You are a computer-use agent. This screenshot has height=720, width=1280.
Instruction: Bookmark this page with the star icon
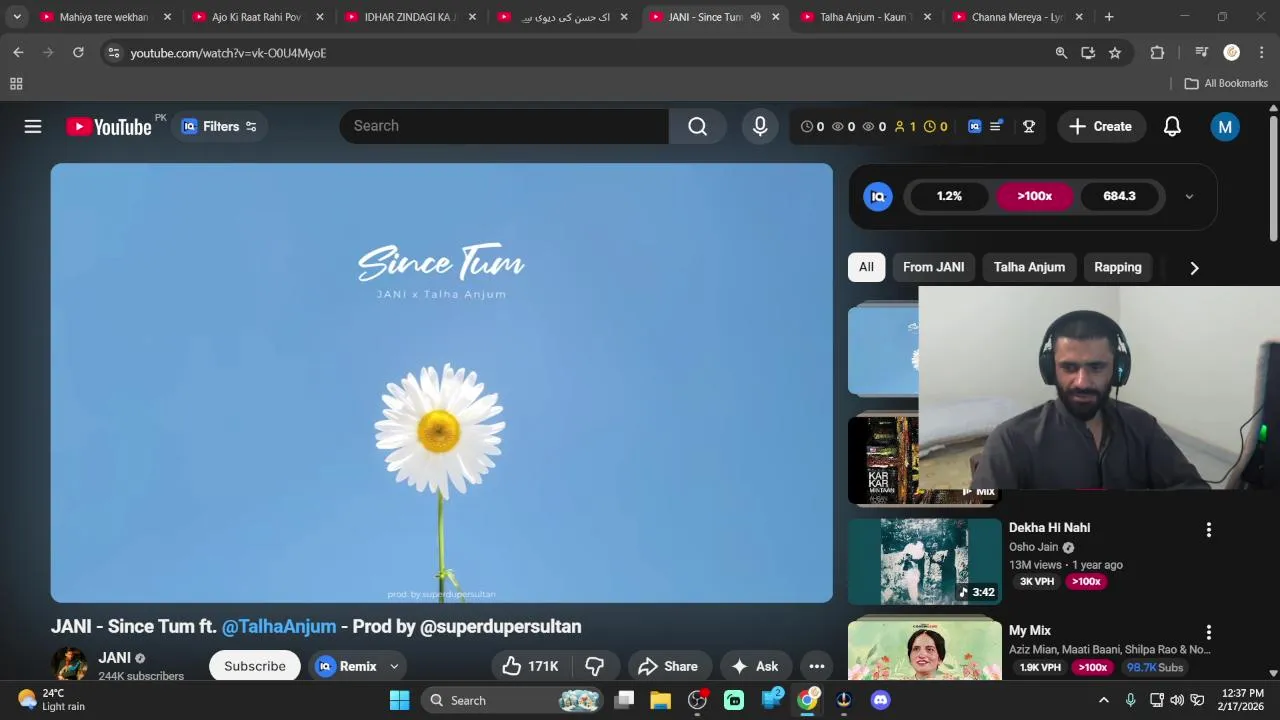tap(1115, 53)
